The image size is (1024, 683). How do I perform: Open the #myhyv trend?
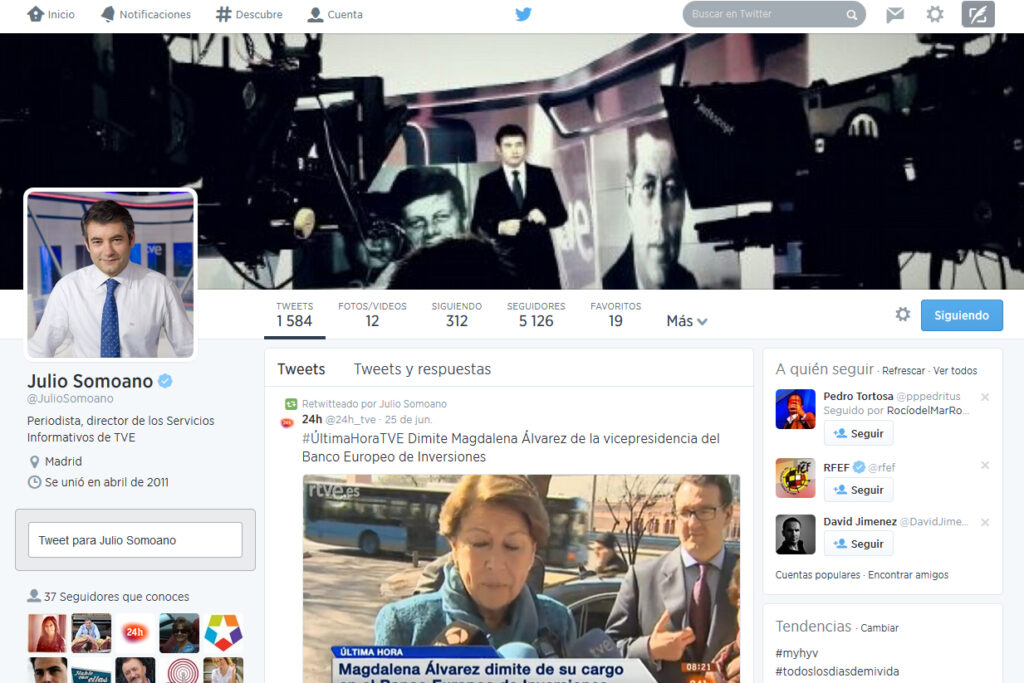click(x=796, y=653)
